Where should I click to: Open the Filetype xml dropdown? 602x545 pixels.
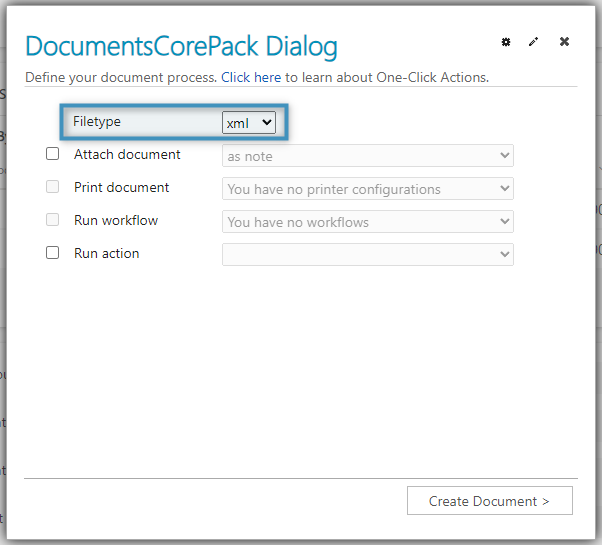(x=249, y=123)
